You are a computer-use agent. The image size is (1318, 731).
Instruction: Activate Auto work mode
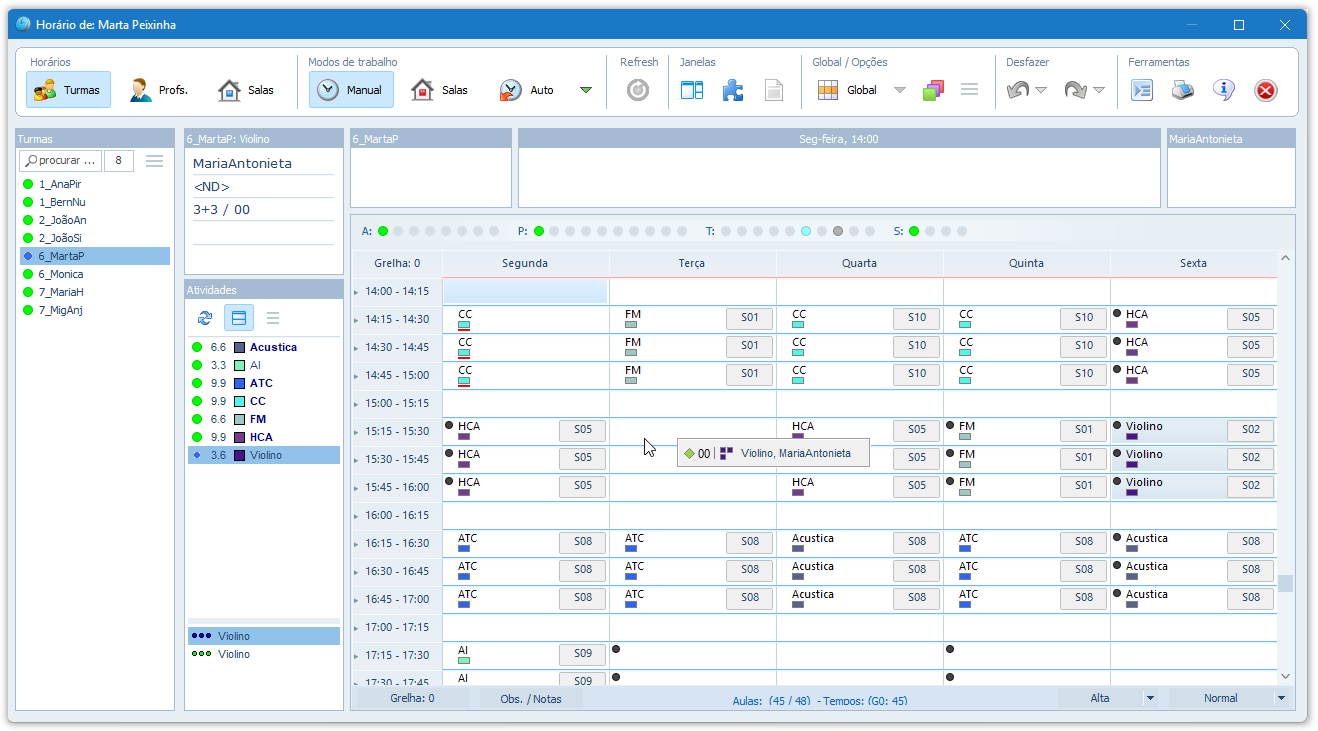[x=526, y=90]
